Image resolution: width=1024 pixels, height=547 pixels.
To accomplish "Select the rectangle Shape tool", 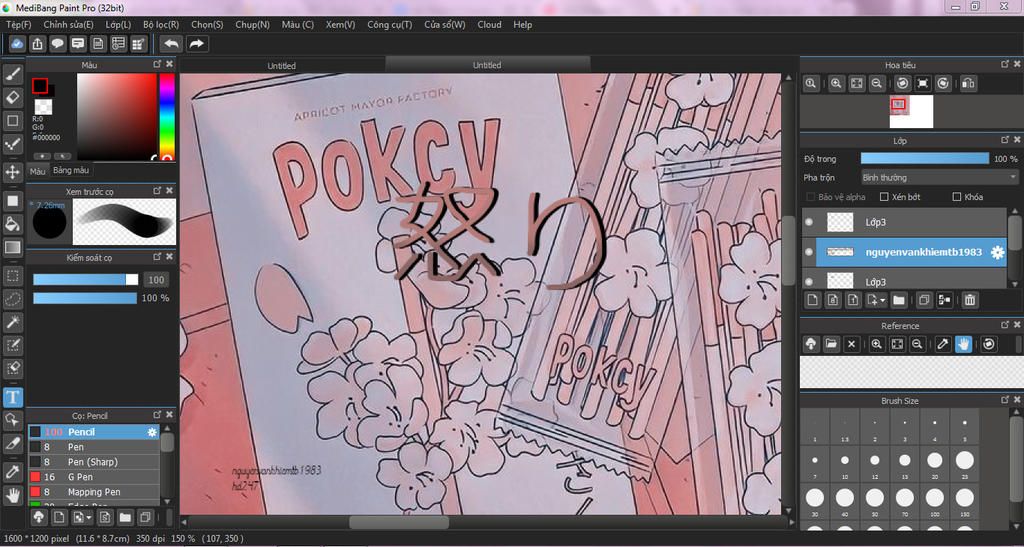I will (x=12, y=121).
